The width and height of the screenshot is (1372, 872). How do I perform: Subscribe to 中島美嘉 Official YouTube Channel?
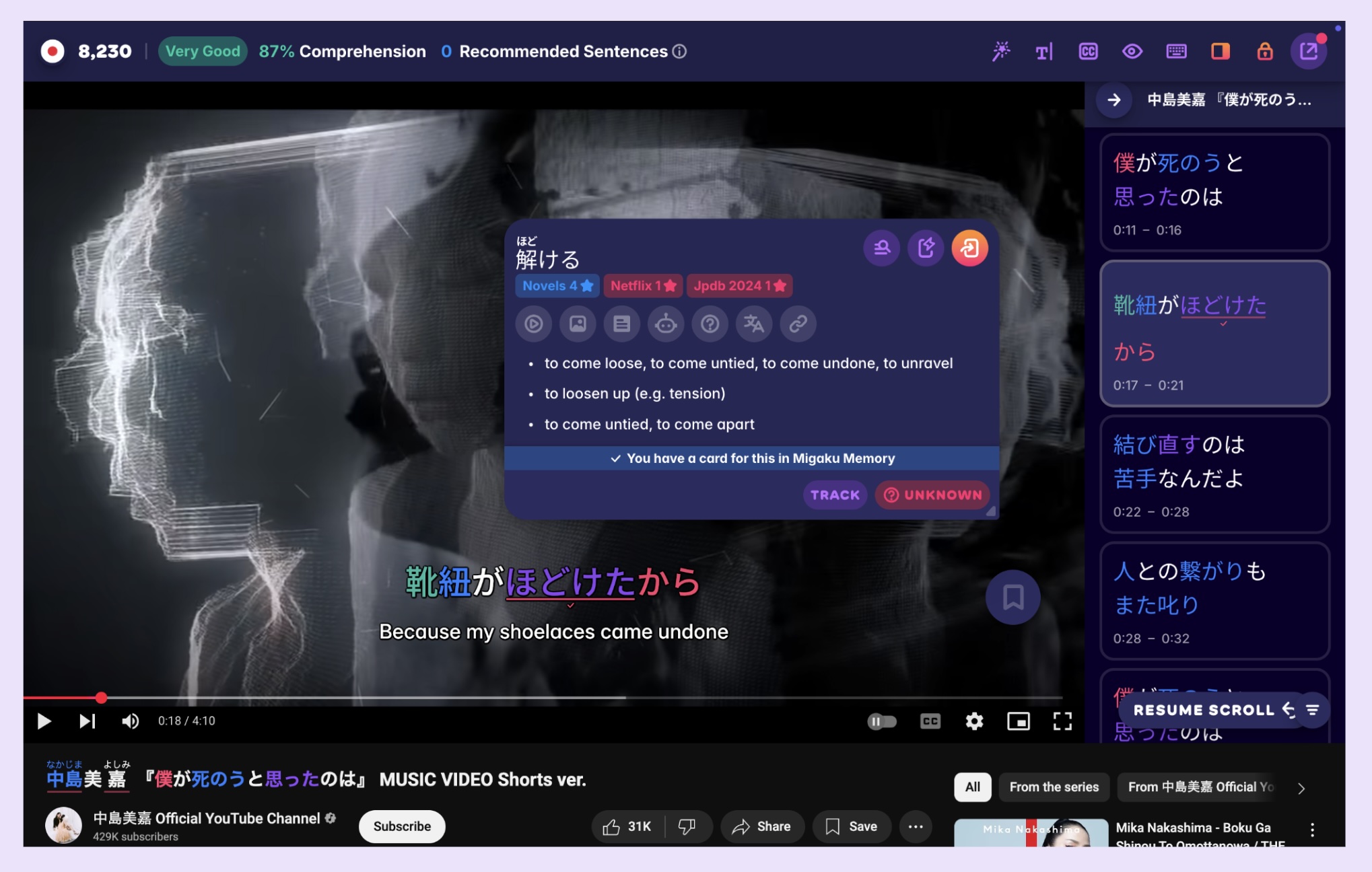pyautogui.click(x=401, y=826)
